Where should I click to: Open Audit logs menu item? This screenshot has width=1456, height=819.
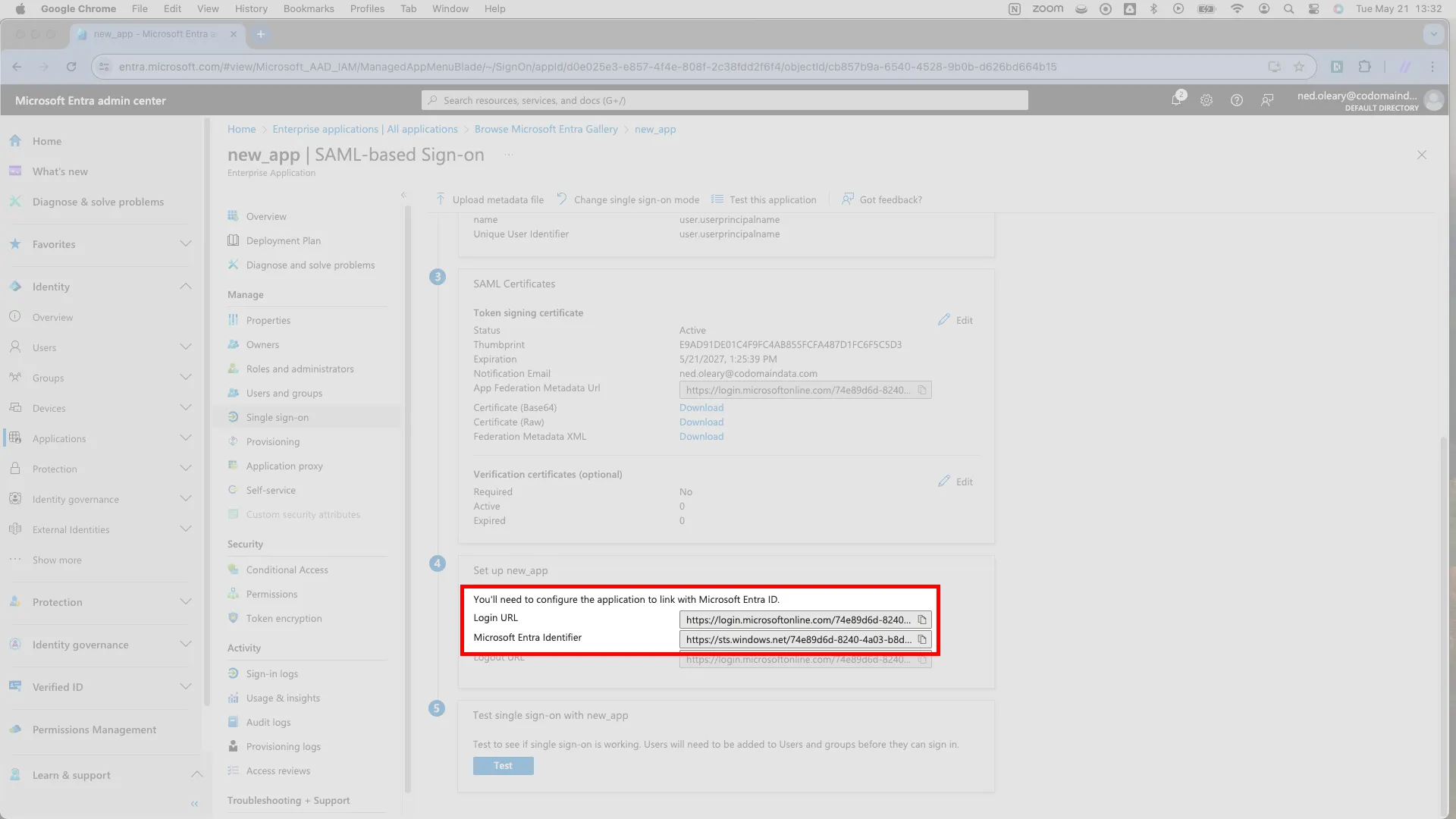[x=268, y=722]
